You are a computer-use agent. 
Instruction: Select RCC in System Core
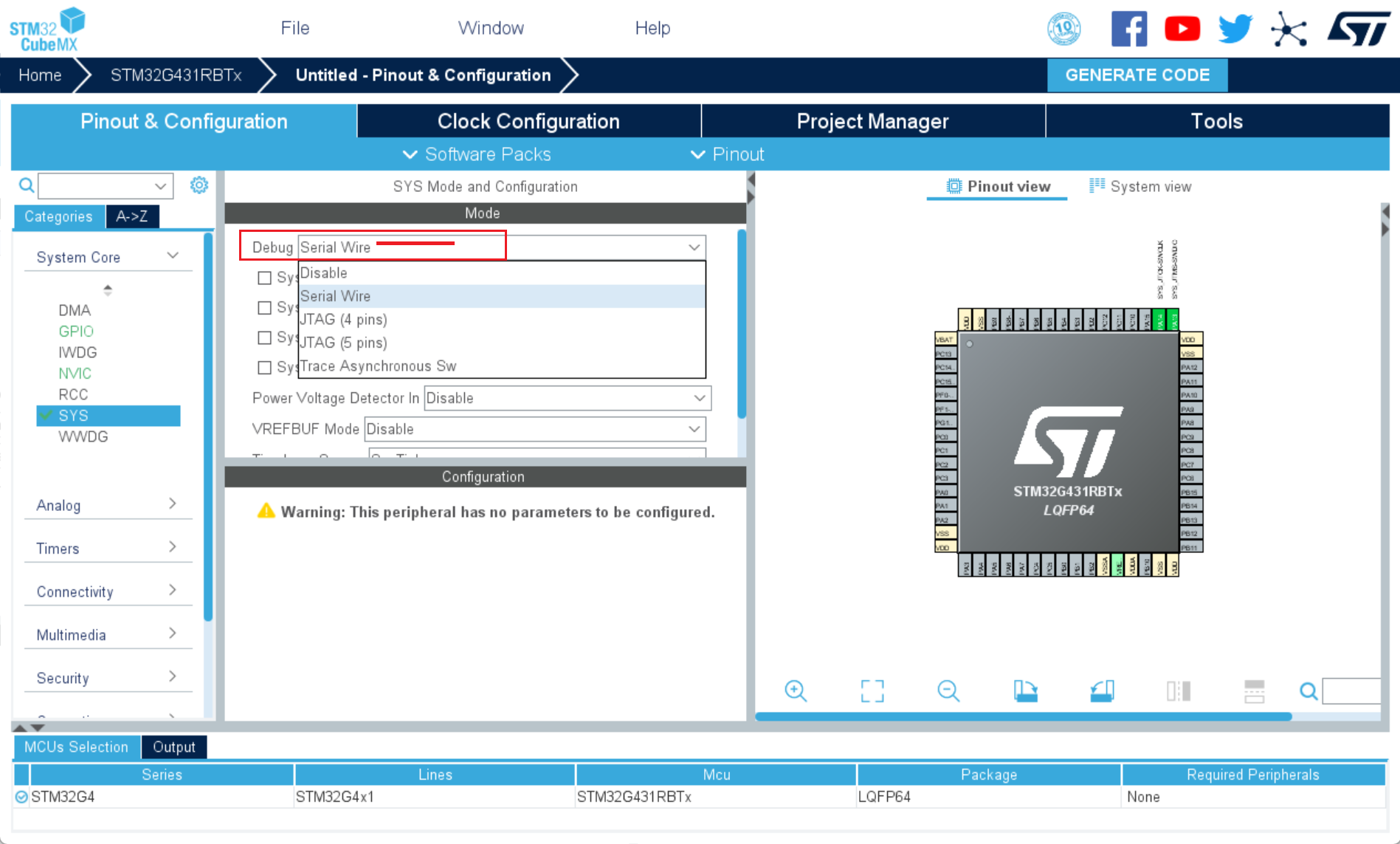73,394
